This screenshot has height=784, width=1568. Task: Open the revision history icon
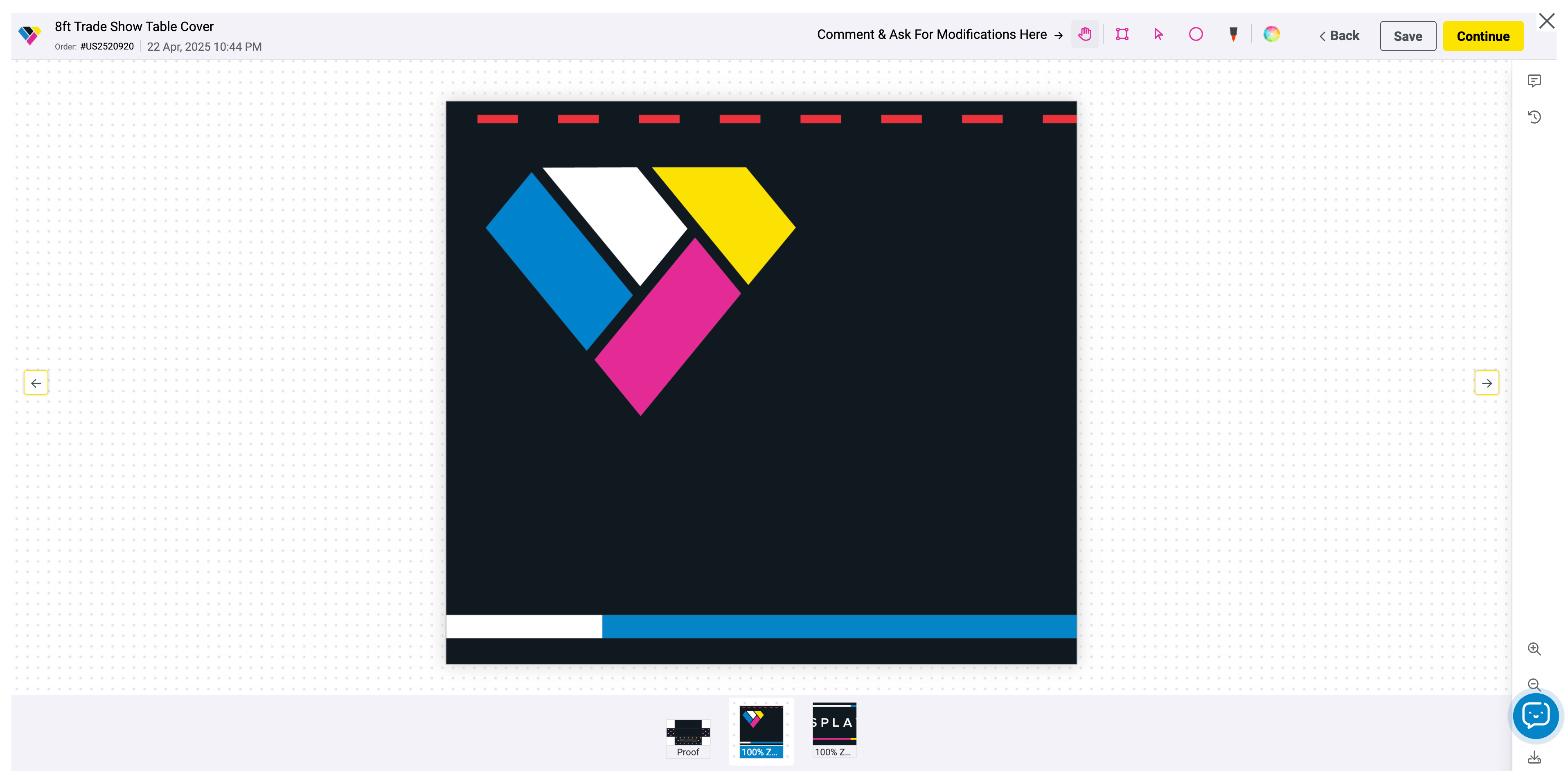coord(1534,117)
